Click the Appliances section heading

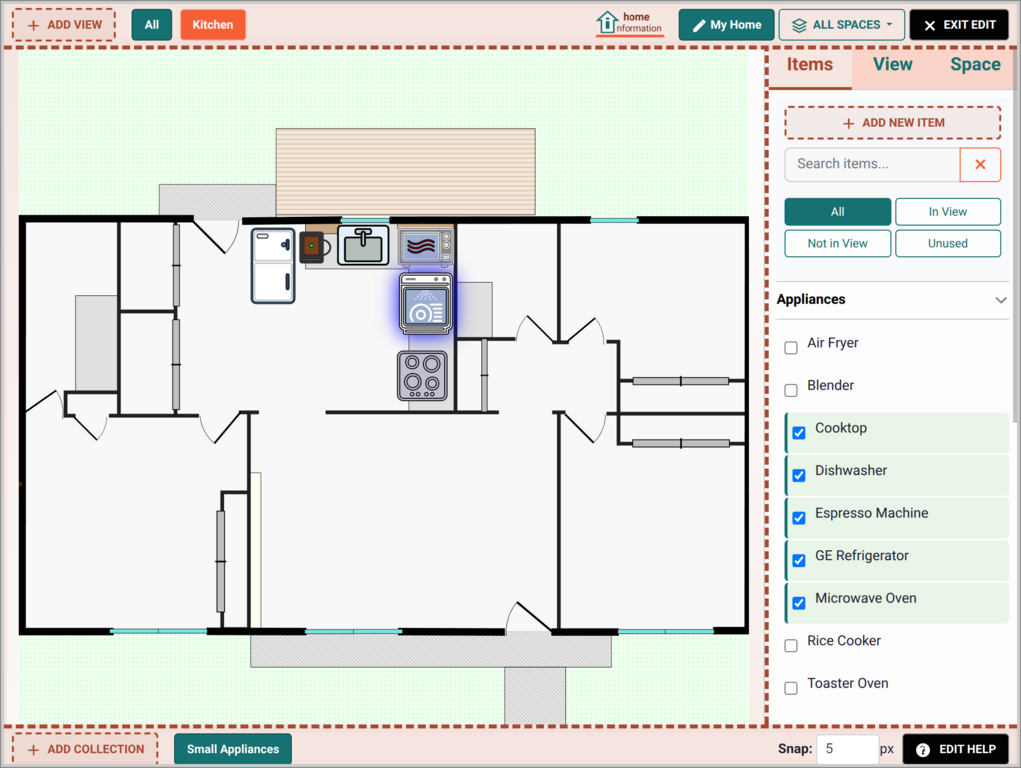(811, 300)
